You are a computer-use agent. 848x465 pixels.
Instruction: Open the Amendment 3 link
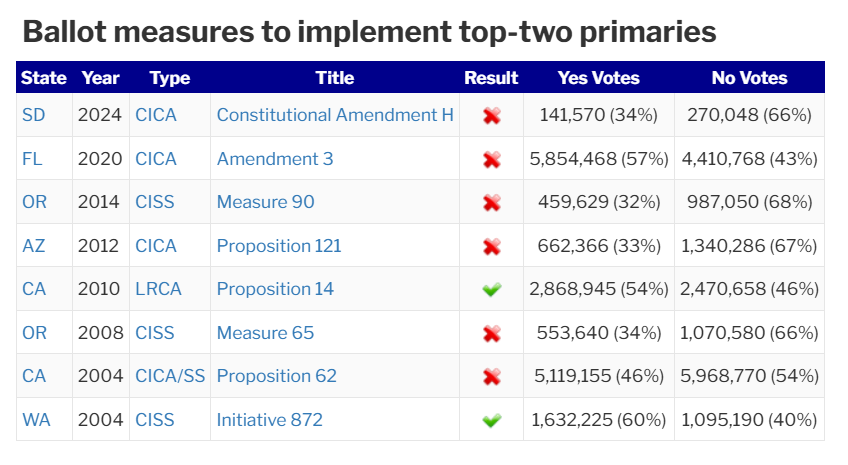pos(275,159)
